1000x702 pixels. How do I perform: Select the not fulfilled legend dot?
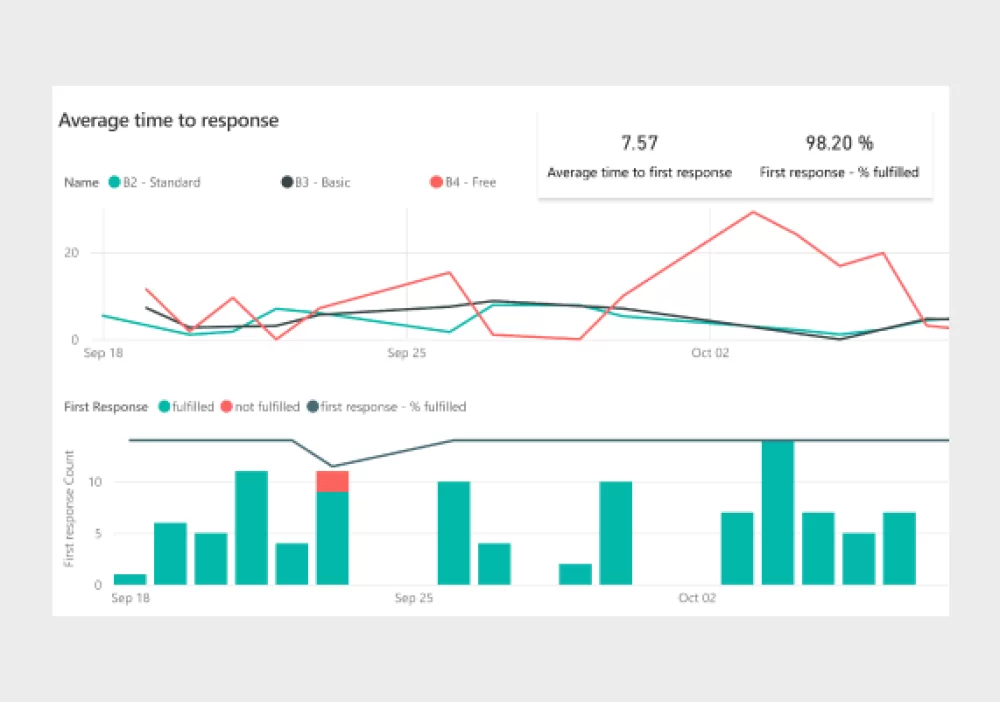tap(226, 407)
